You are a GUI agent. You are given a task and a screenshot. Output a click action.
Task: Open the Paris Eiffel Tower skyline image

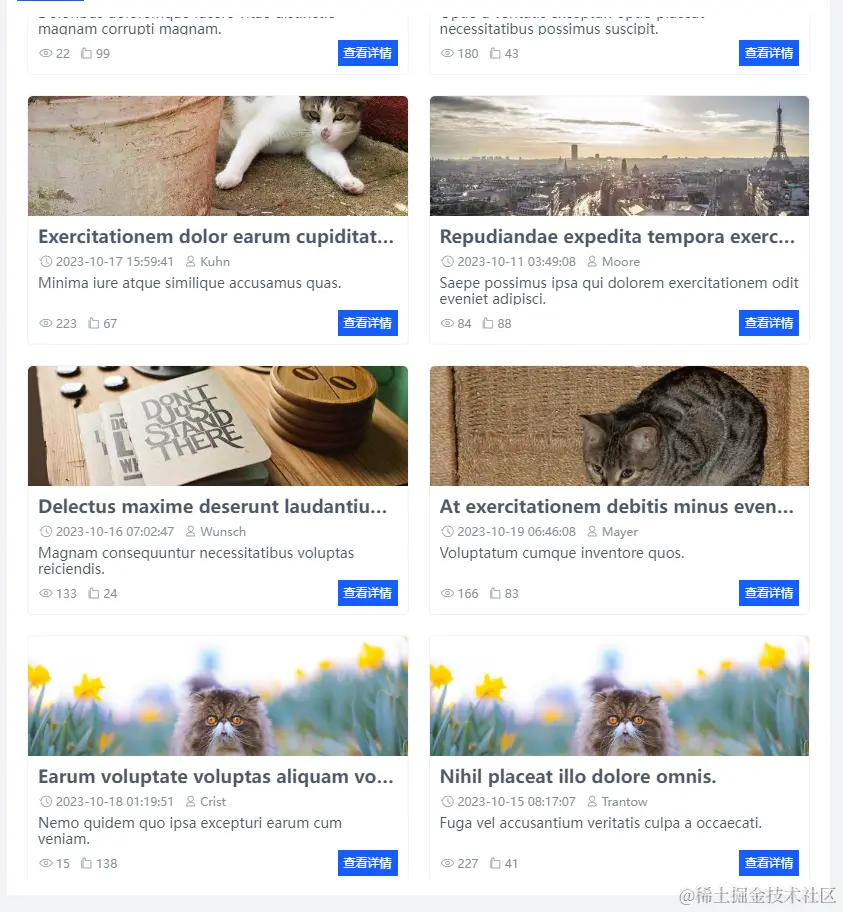(619, 156)
